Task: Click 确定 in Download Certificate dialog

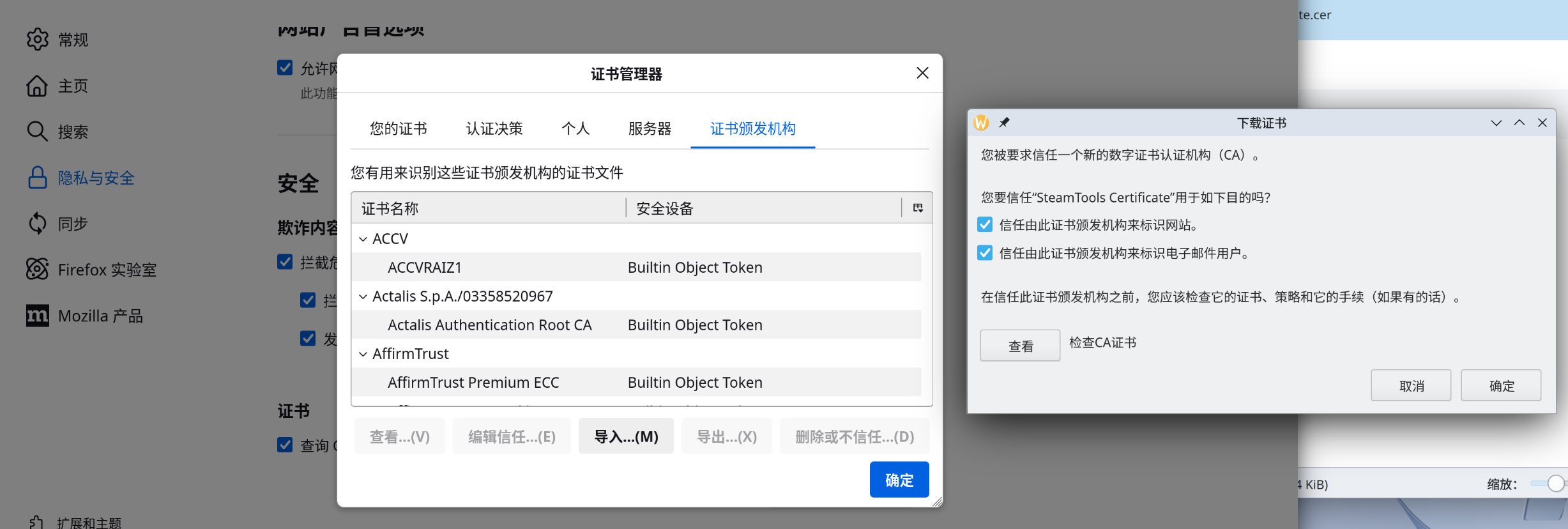Action: (1502, 385)
